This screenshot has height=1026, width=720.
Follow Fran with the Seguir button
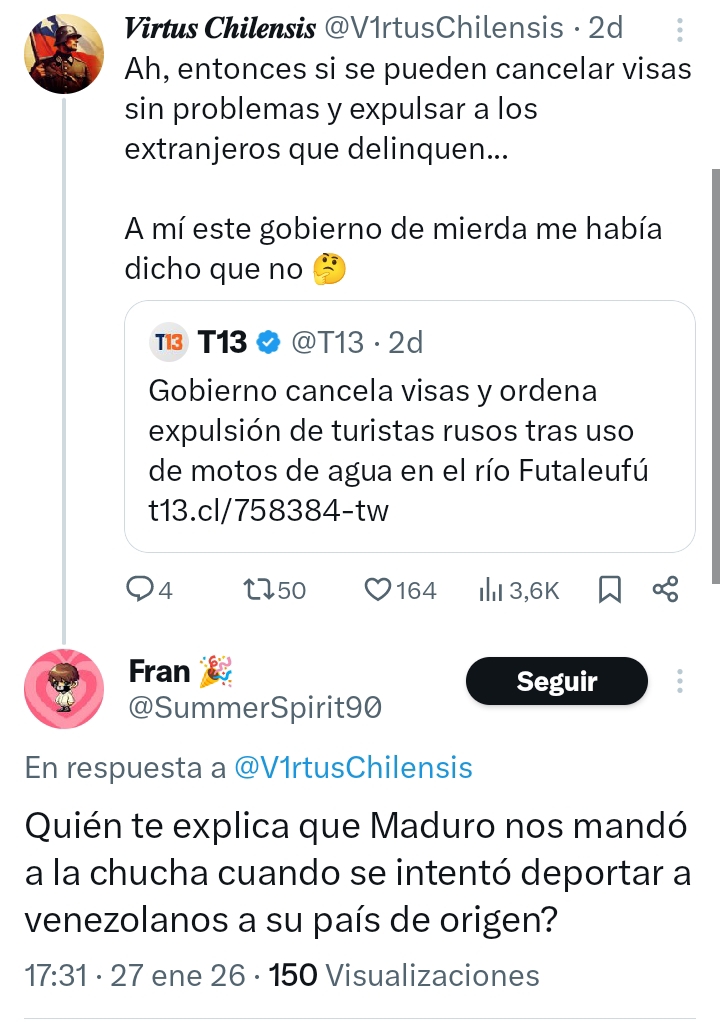(x=556, y=682)
